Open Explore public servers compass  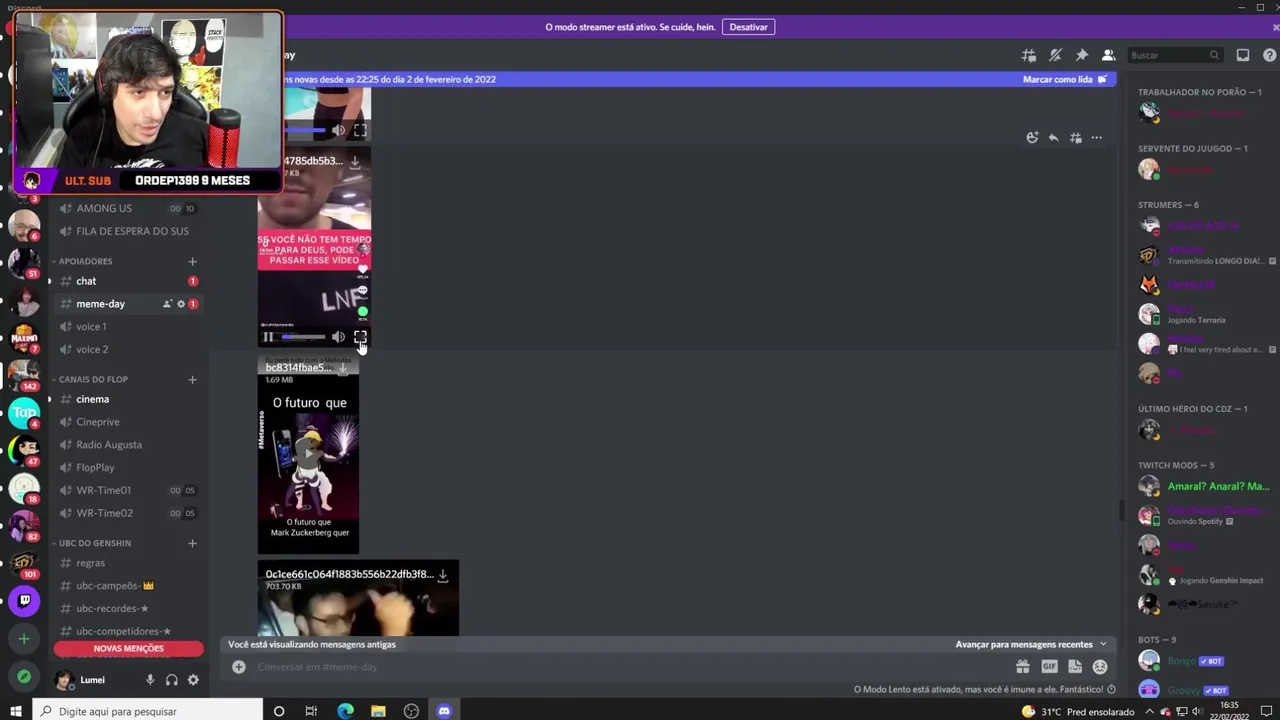coord(24,677)
